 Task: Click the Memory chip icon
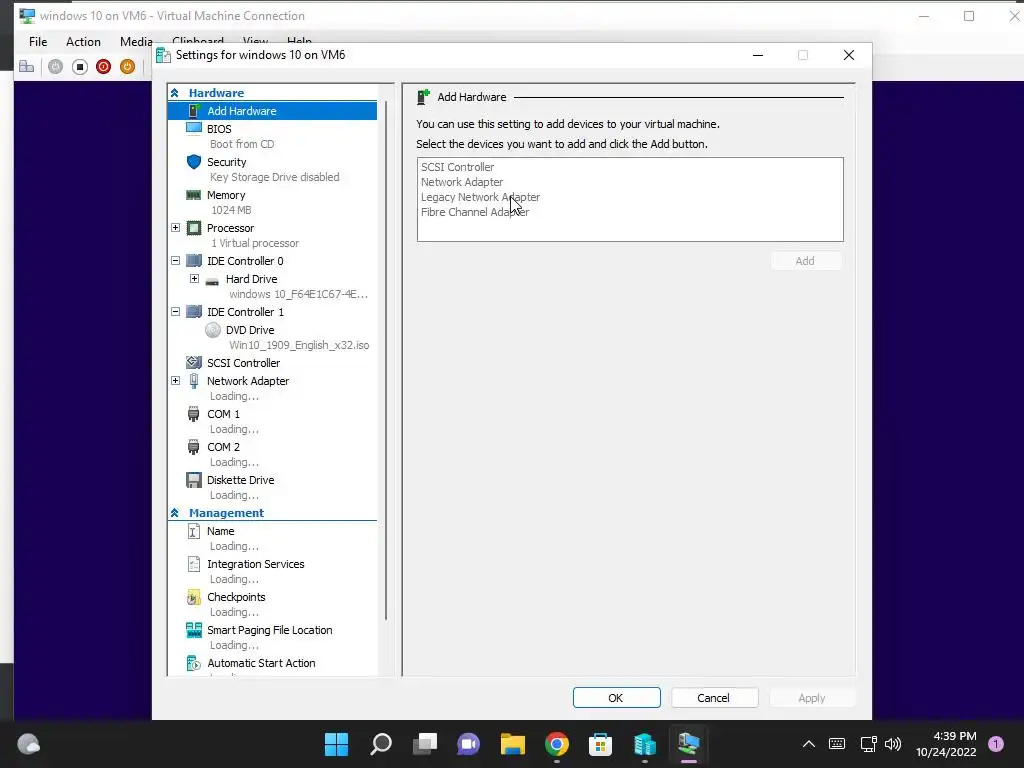[194, 195]
